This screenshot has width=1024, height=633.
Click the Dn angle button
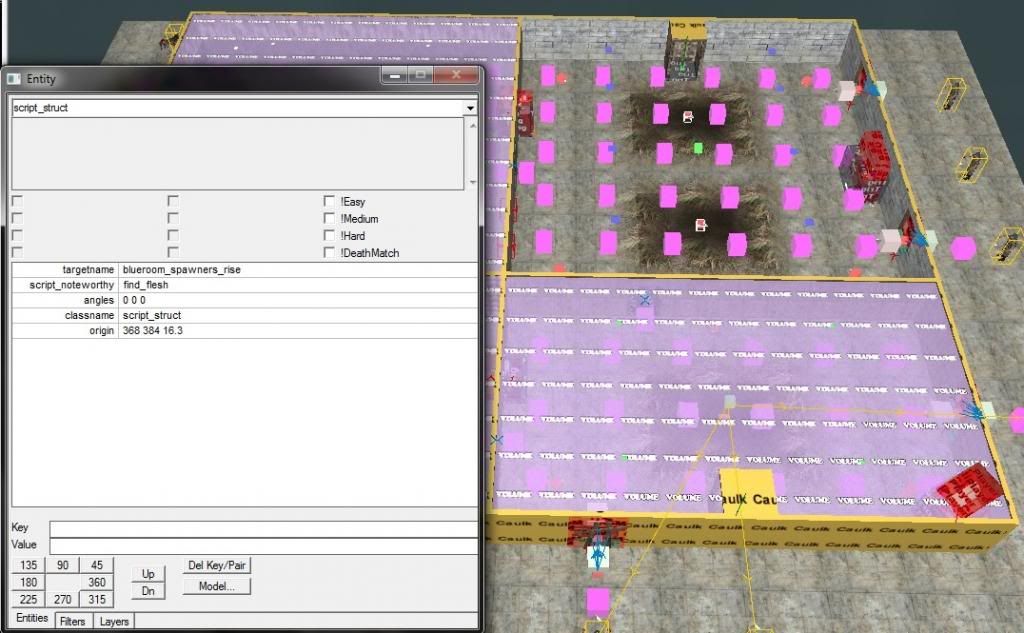click(x=148, y=591)
